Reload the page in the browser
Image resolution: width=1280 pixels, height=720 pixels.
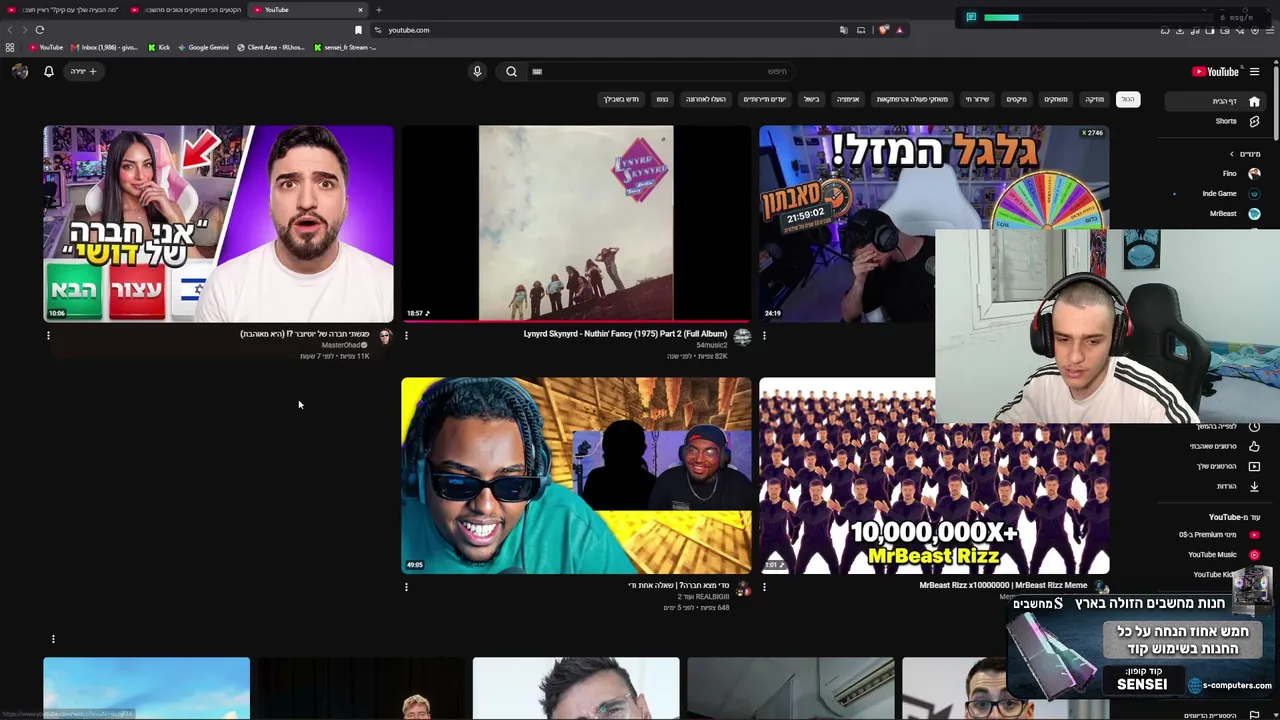39,30
